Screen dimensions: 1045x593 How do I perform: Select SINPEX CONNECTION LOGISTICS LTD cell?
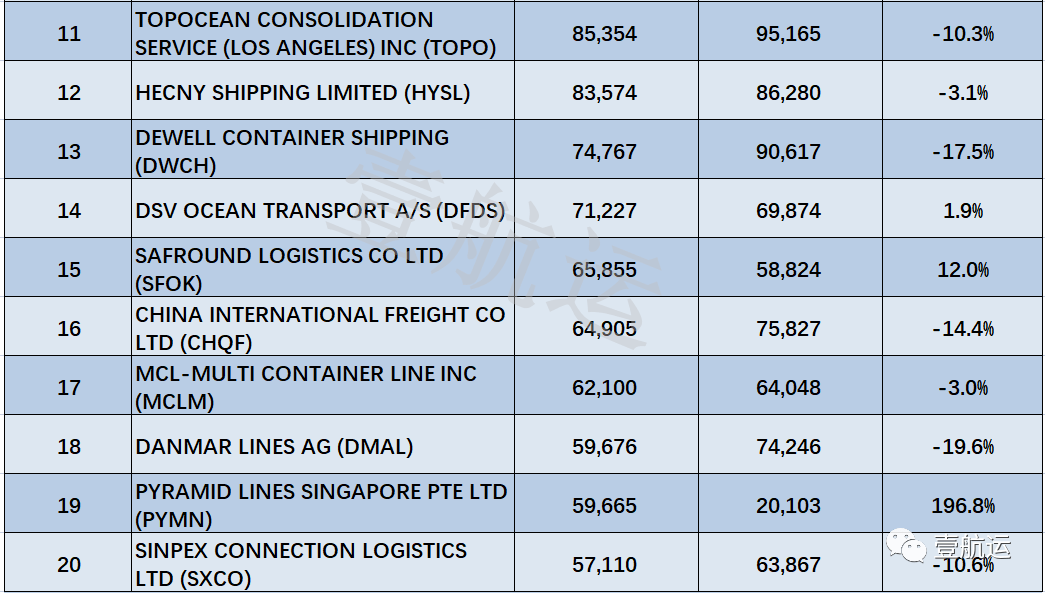pos(301,564)
